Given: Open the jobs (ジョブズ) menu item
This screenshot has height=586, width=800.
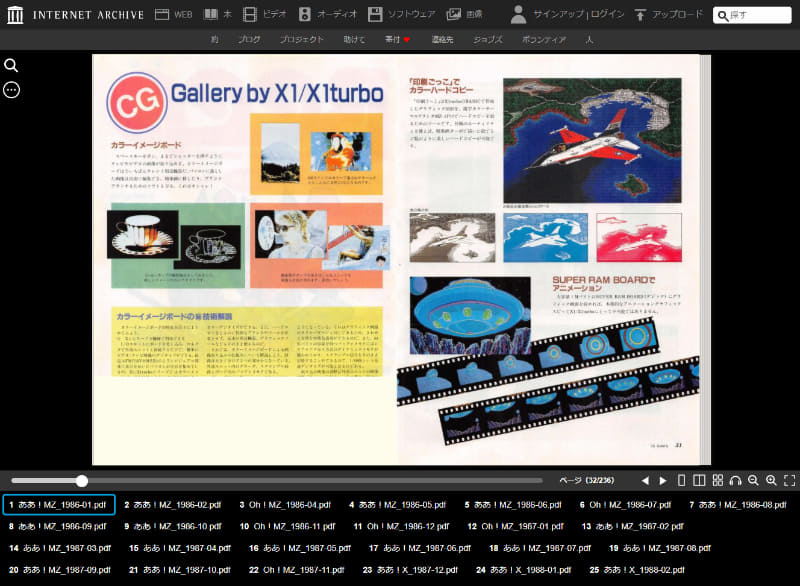Looking at the screenshot, I should 488,39.
